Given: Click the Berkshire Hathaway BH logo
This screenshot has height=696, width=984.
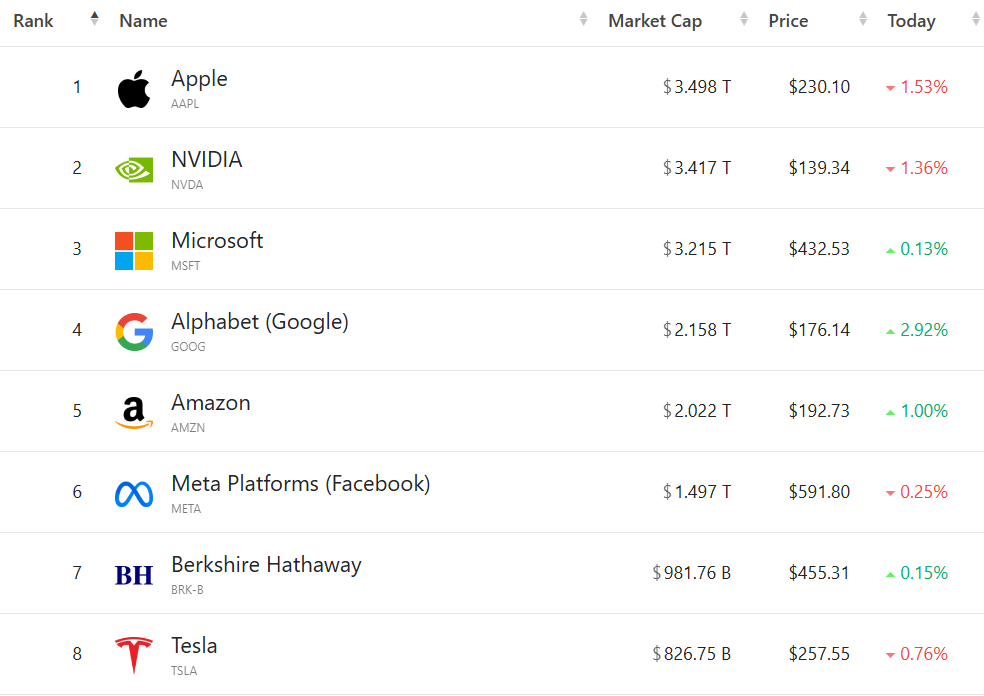Looking at the screenshot, I should [x=134, y=574].
